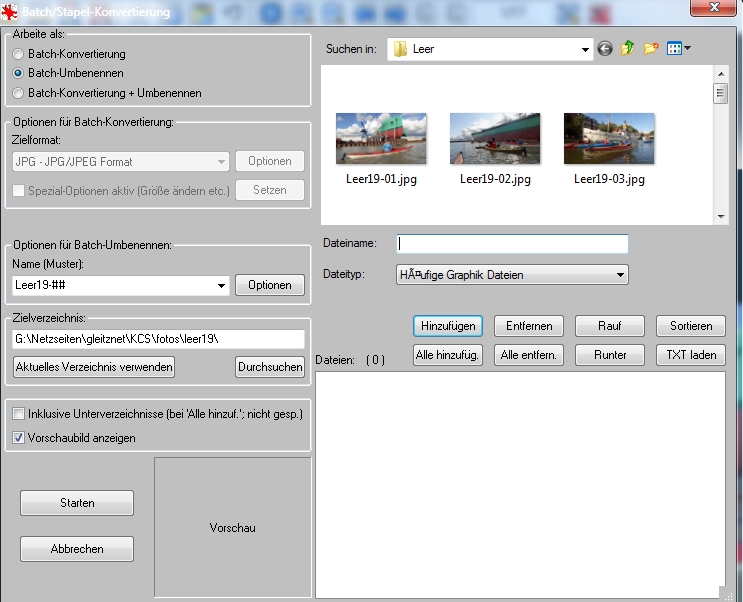Expand the Suchen in folder dropdown

pyautogui.click(x=585, y=49)
